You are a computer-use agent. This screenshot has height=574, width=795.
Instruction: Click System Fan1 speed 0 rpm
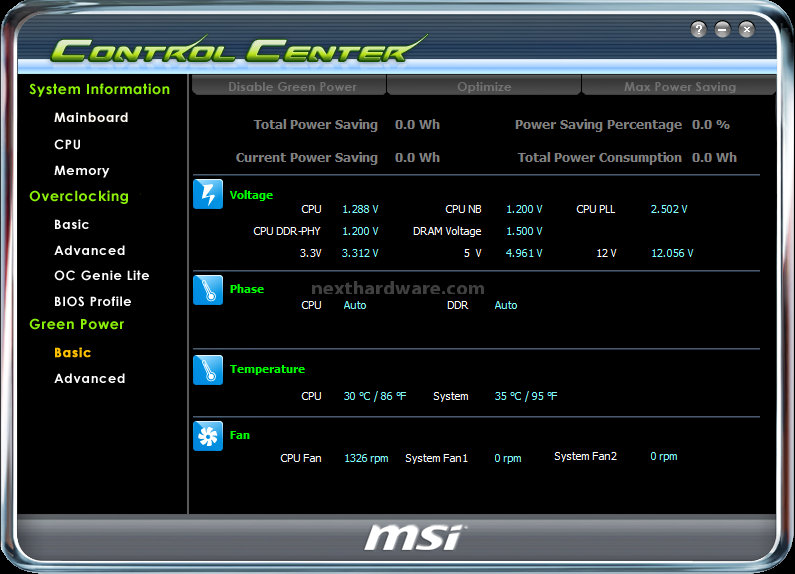tap(508, 458)
